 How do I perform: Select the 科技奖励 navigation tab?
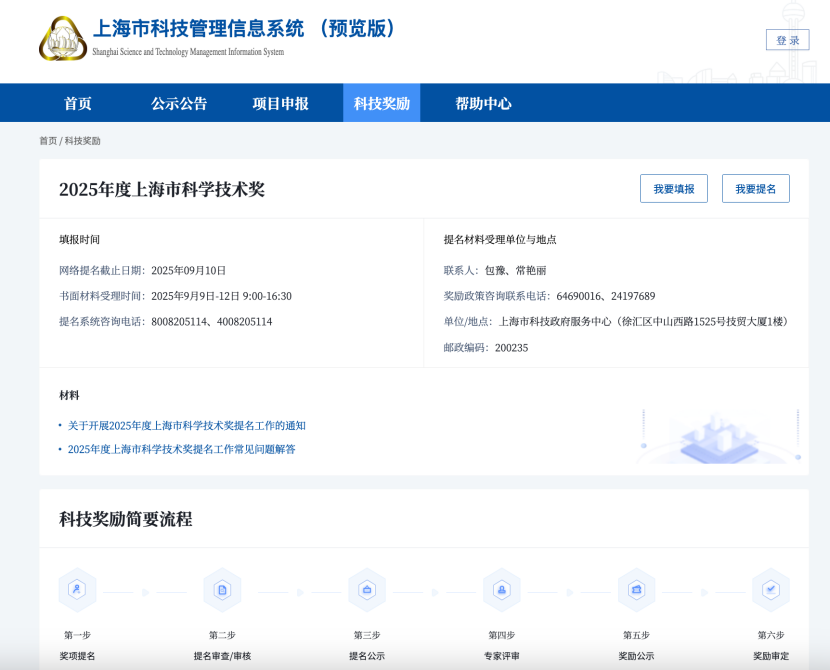381,103
